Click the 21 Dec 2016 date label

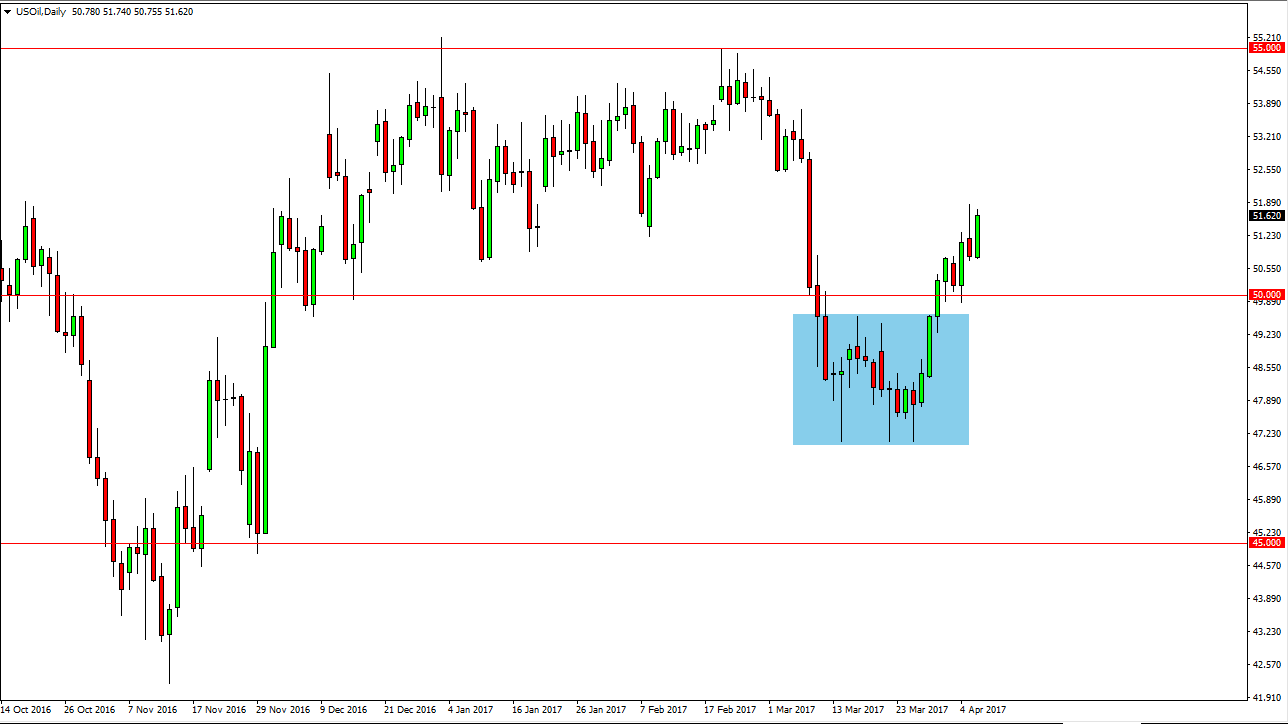coord(410,709)
